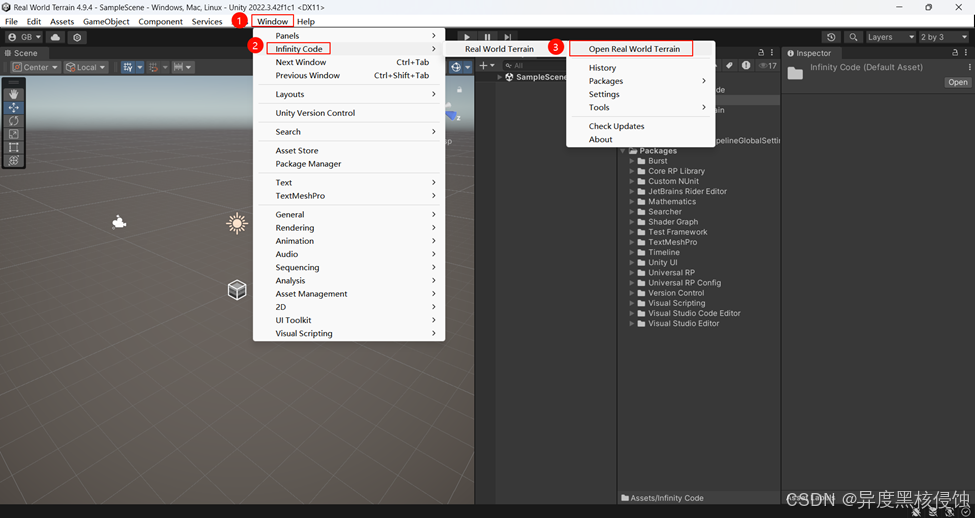Click the Hierarchy add plus button

coord(483,65)
